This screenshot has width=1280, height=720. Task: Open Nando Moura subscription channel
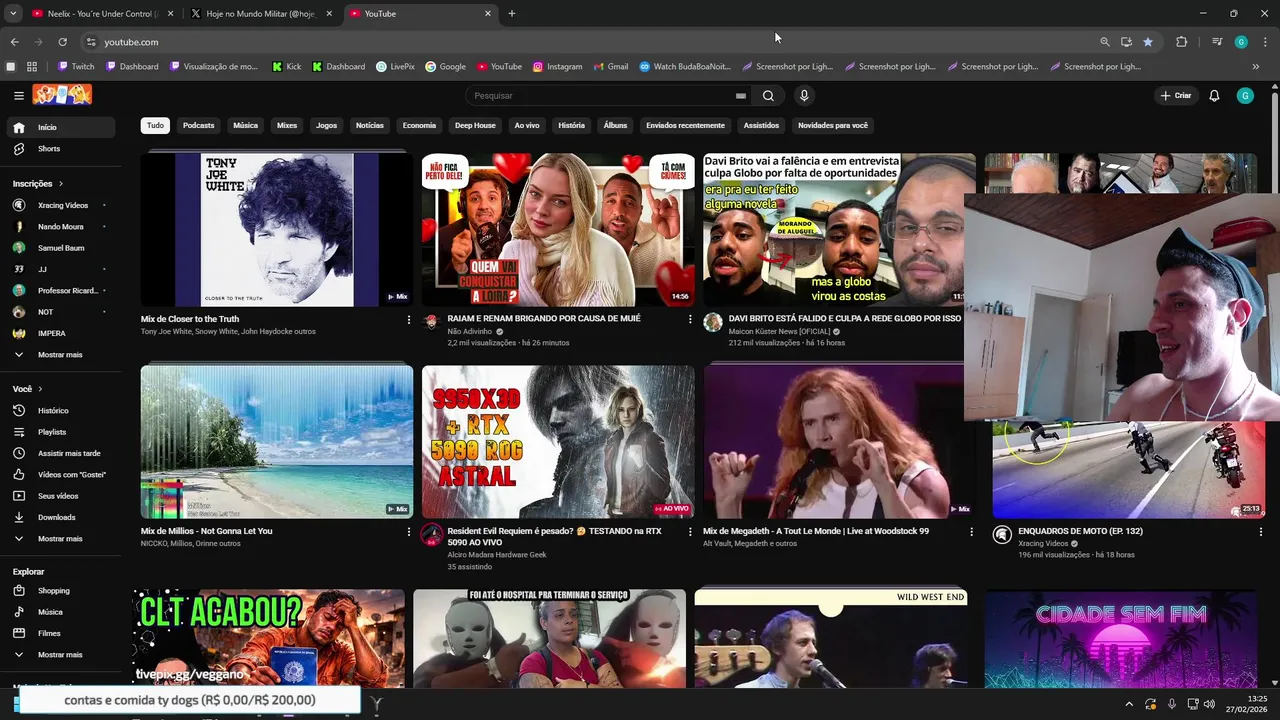63,227
